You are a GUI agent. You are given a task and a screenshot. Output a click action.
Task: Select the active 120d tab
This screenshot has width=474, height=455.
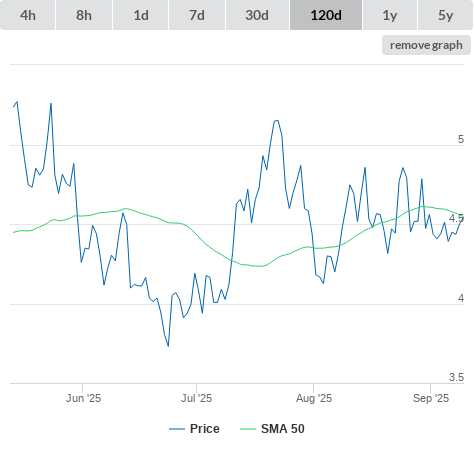pyautogui.click(x=326, y=15)
